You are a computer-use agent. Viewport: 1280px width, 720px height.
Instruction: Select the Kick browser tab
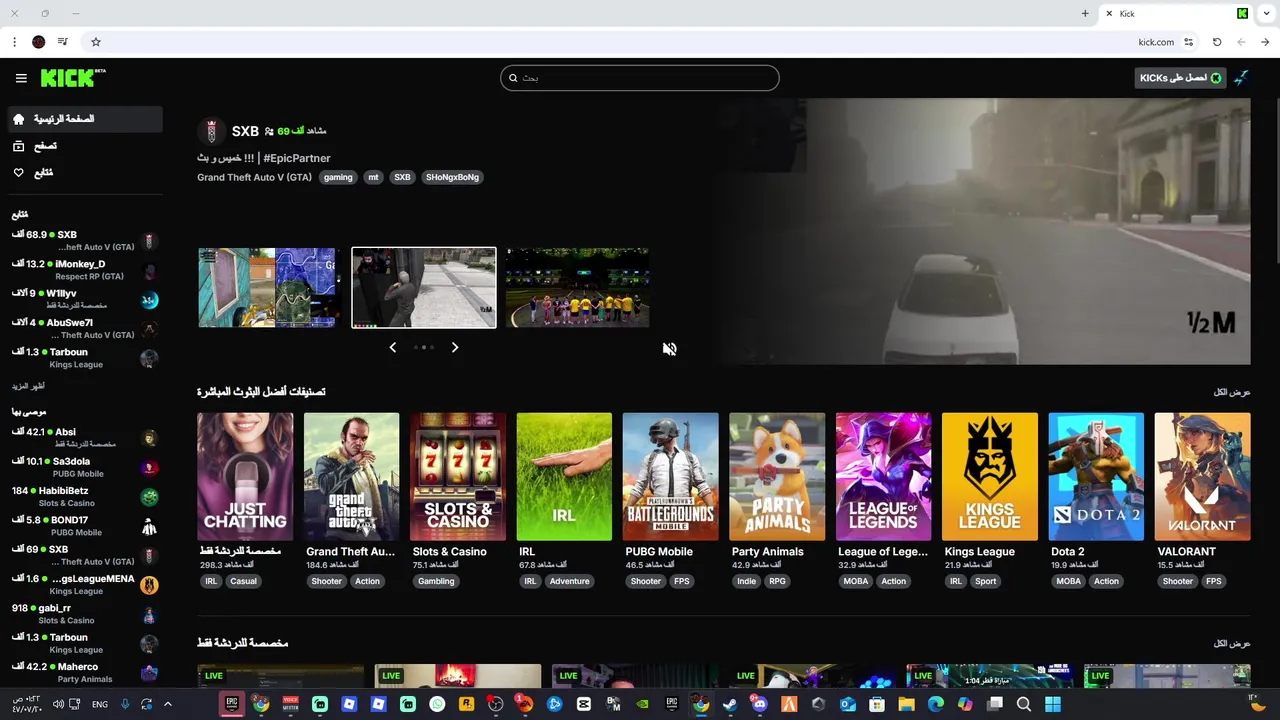coord(1178,13)
